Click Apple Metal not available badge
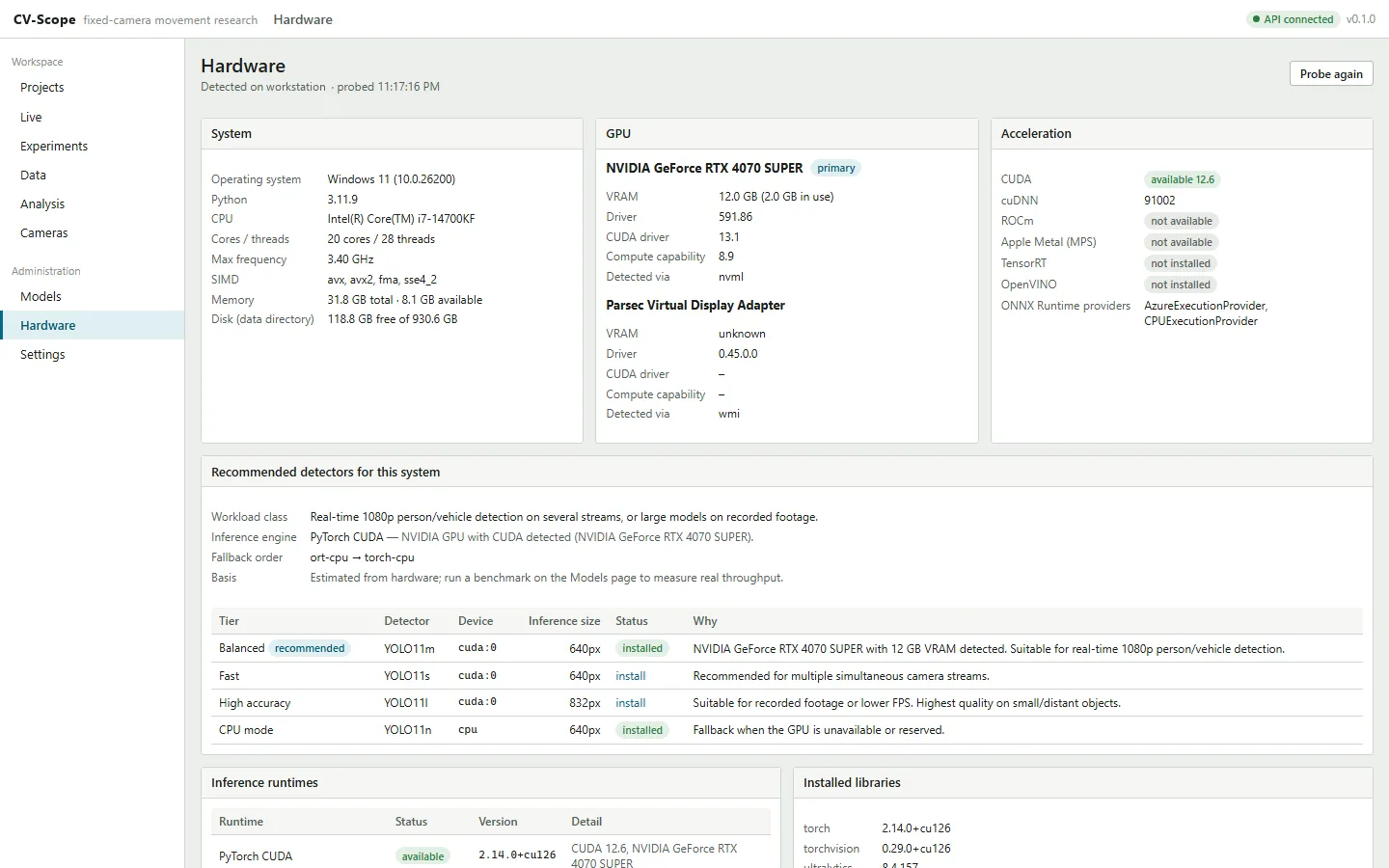Image resolution: width=1389 pixels, height=868 pixels. pos(1182,242)
